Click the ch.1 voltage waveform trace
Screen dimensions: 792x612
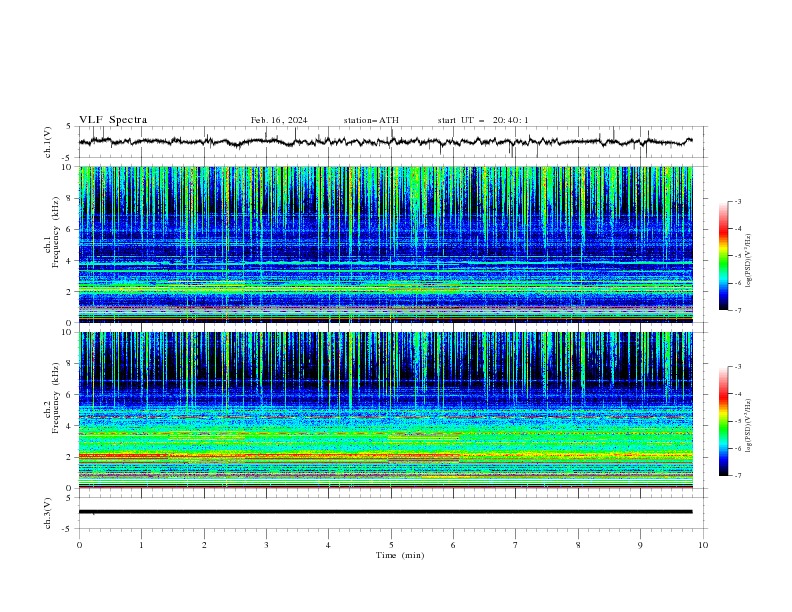coord(385,142)
